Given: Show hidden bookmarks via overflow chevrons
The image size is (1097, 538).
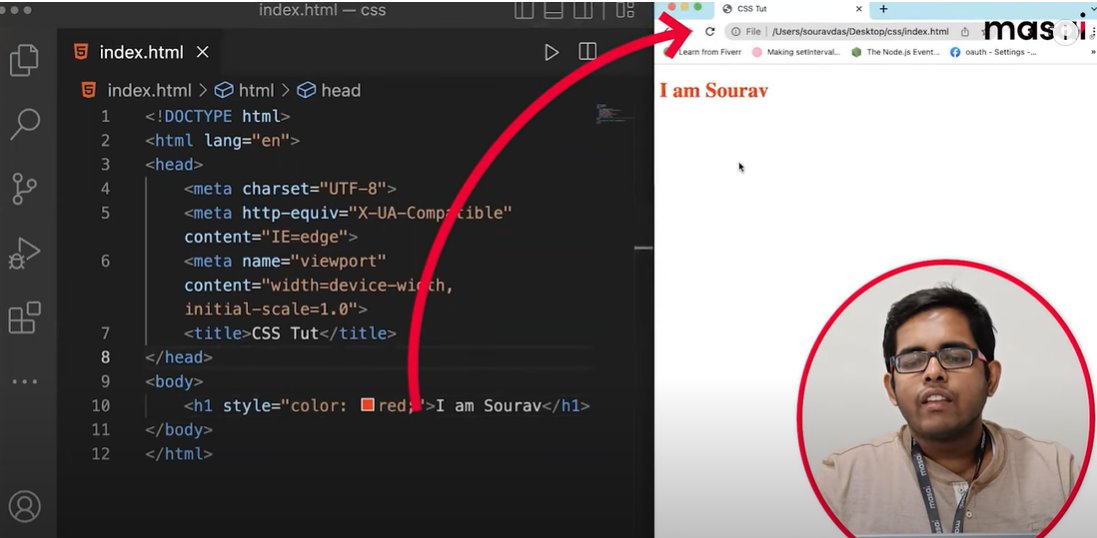Looking at the screenshot, I should [x=1093, y=52].
